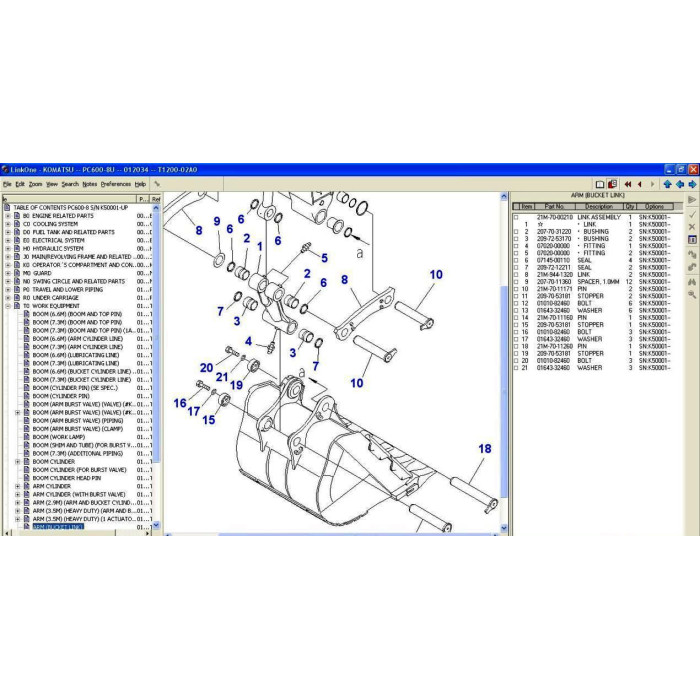This screenshot has width=700, height=700.
Task: Open the Notes menu
Action: 90,184
